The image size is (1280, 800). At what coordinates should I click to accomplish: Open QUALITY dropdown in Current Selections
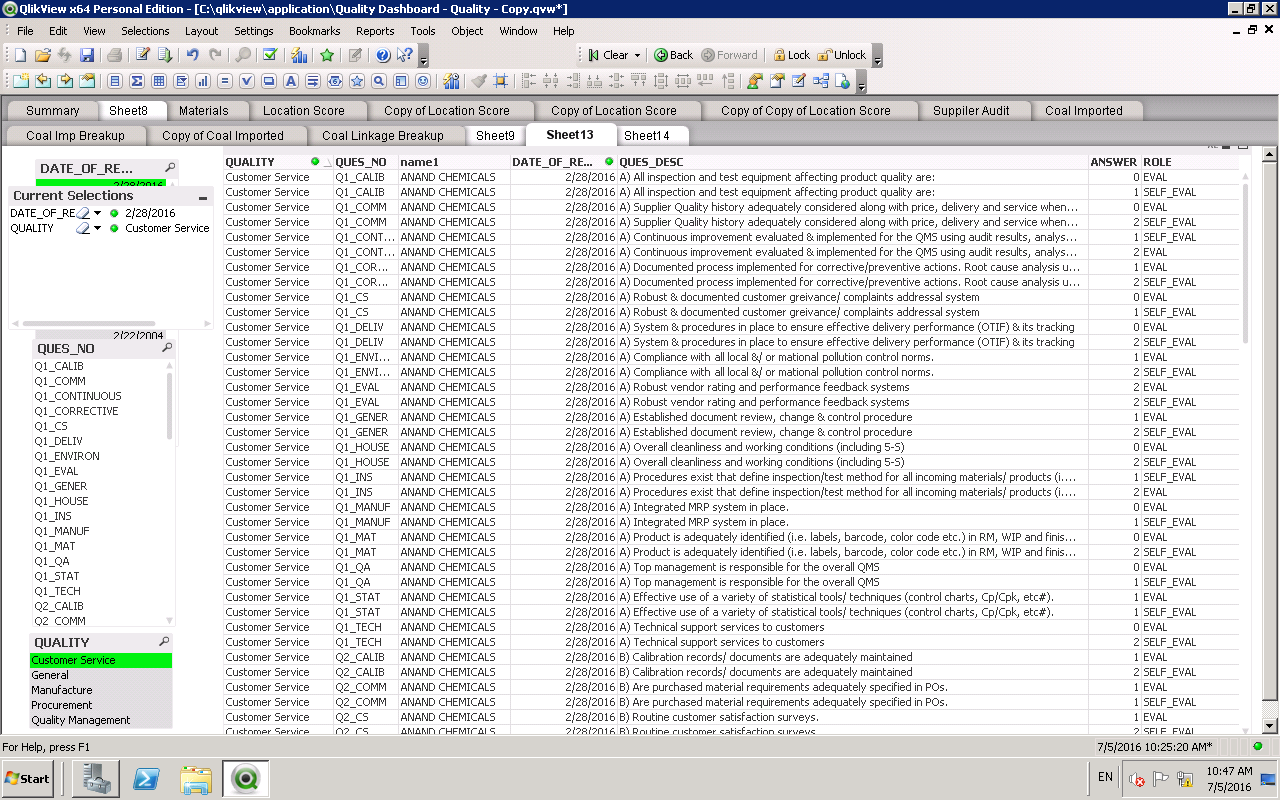click(98, 228)
